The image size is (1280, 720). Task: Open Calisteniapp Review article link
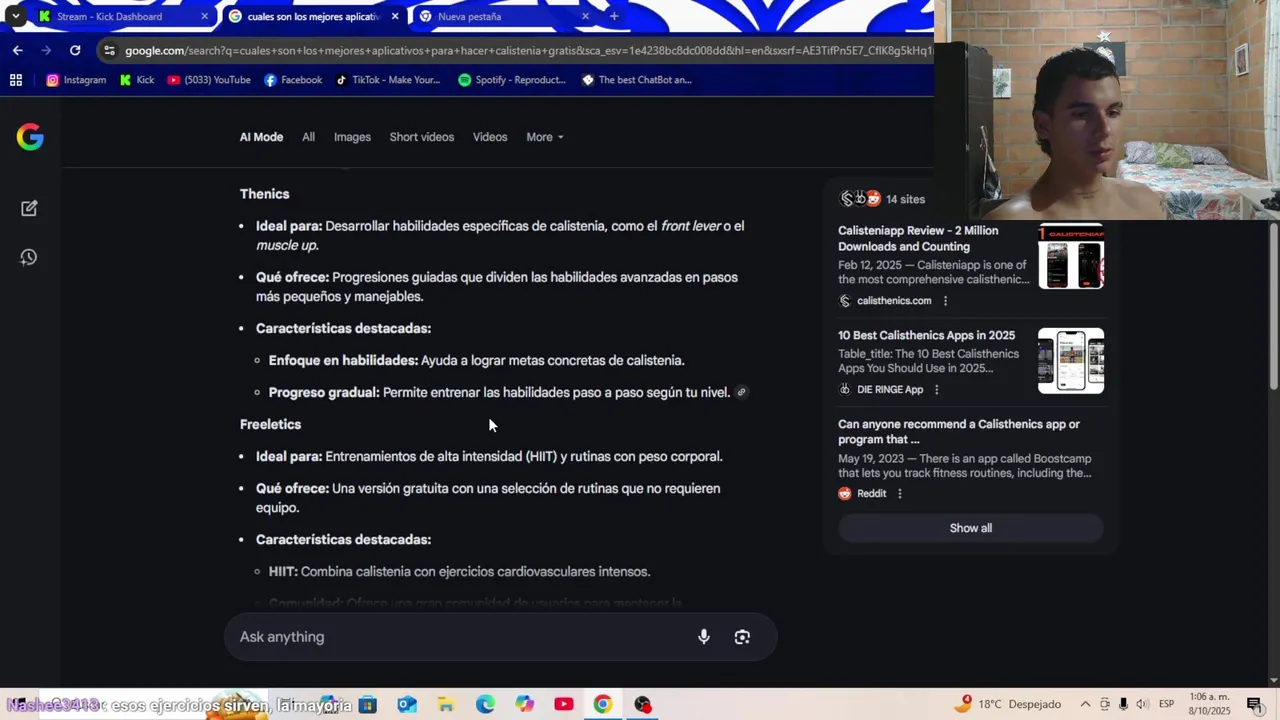coord(918,238)
